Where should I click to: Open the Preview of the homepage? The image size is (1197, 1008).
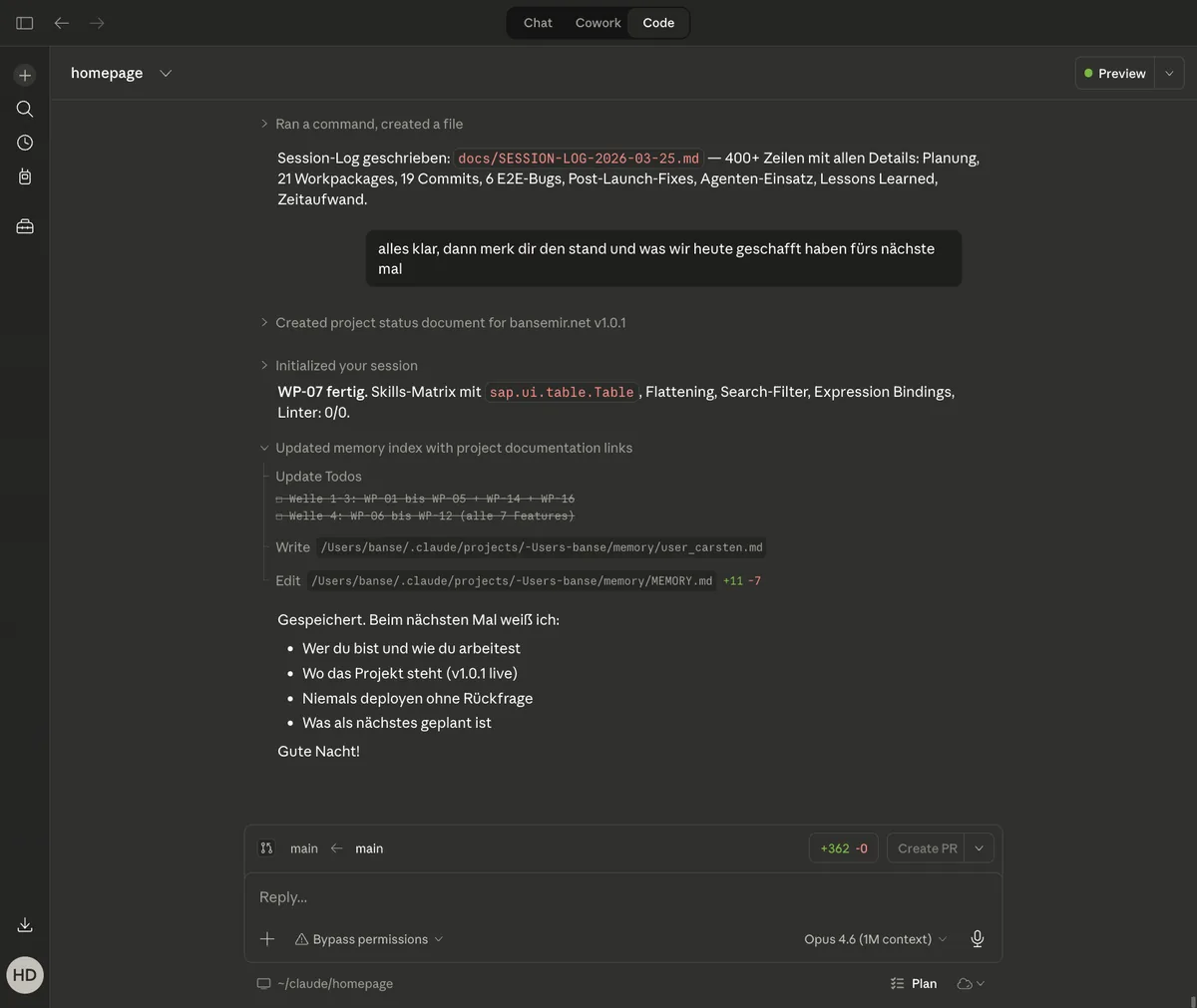[1113, 73]
